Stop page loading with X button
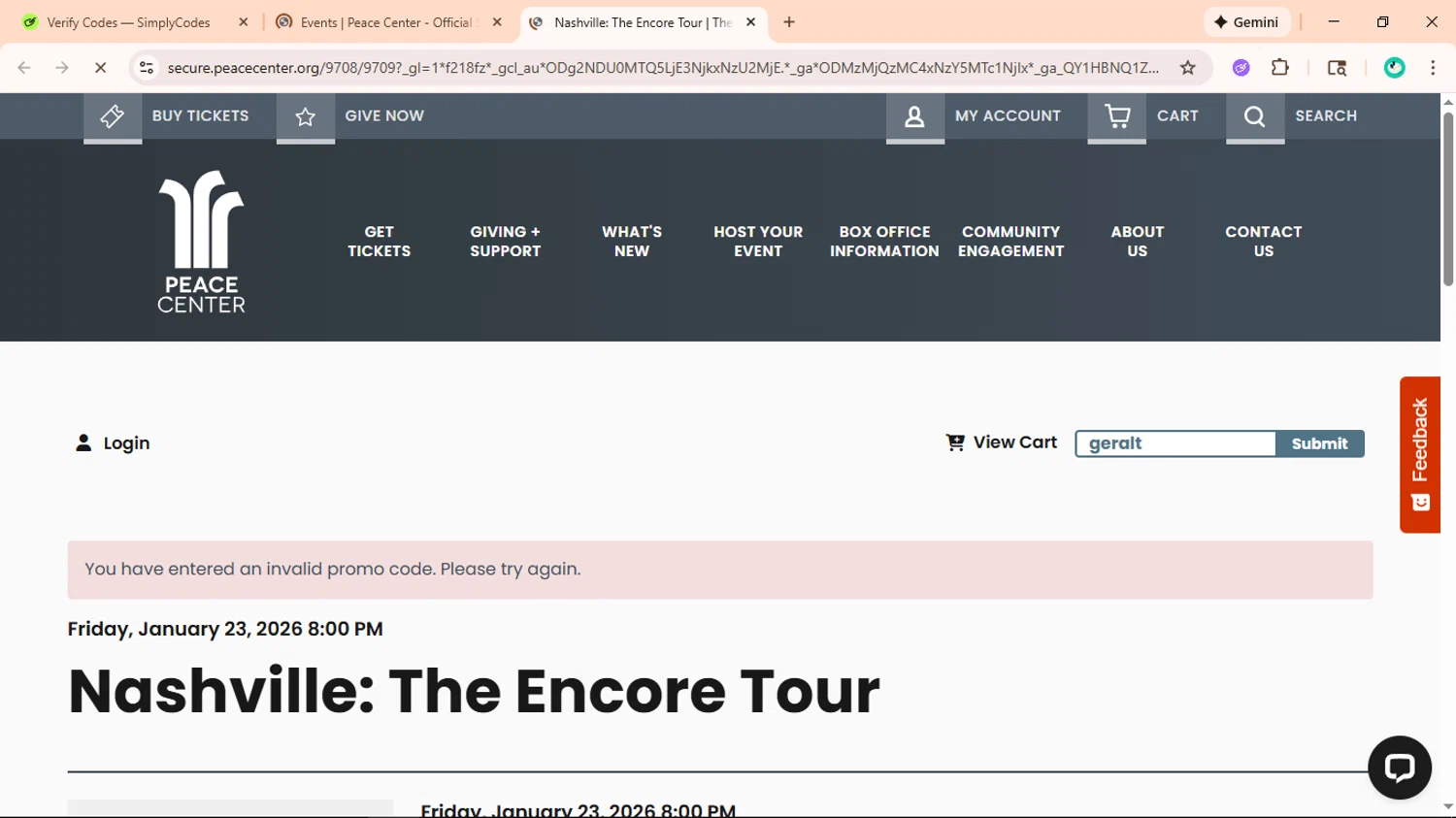 pyautogui.click(x=100, y=68)
